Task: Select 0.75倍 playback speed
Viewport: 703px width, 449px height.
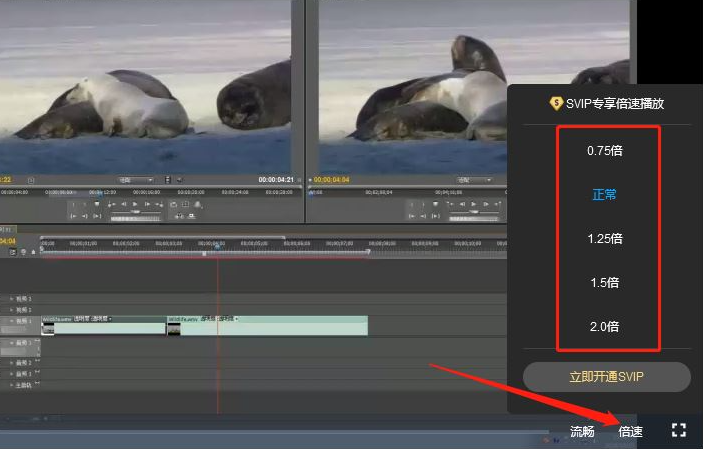Action: tap(605, 150)
